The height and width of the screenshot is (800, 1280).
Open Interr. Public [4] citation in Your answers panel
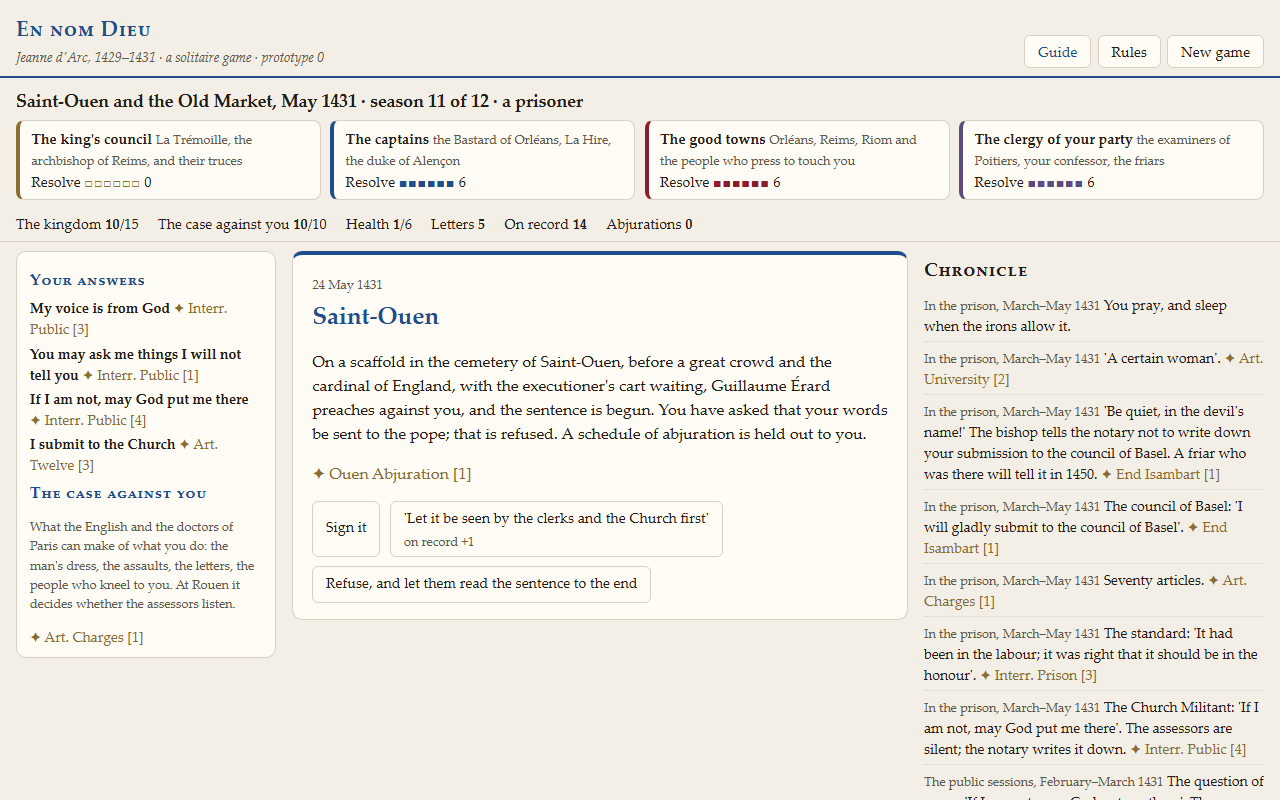88,420
